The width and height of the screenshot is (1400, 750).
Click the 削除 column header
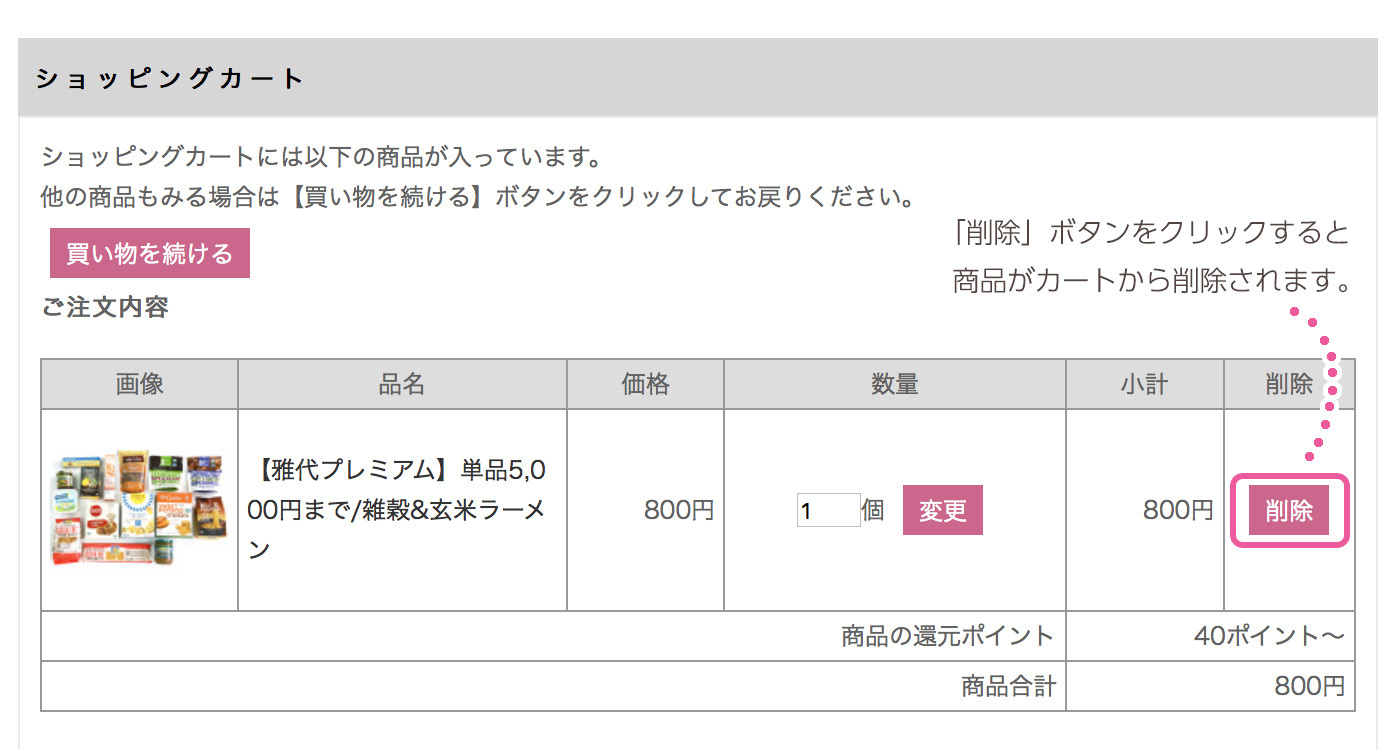(1288, 384)
